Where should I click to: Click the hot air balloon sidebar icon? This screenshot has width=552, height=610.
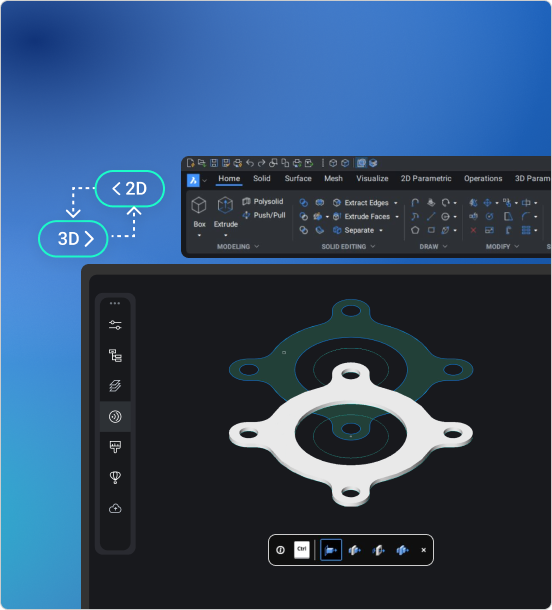tap(115, 477)
